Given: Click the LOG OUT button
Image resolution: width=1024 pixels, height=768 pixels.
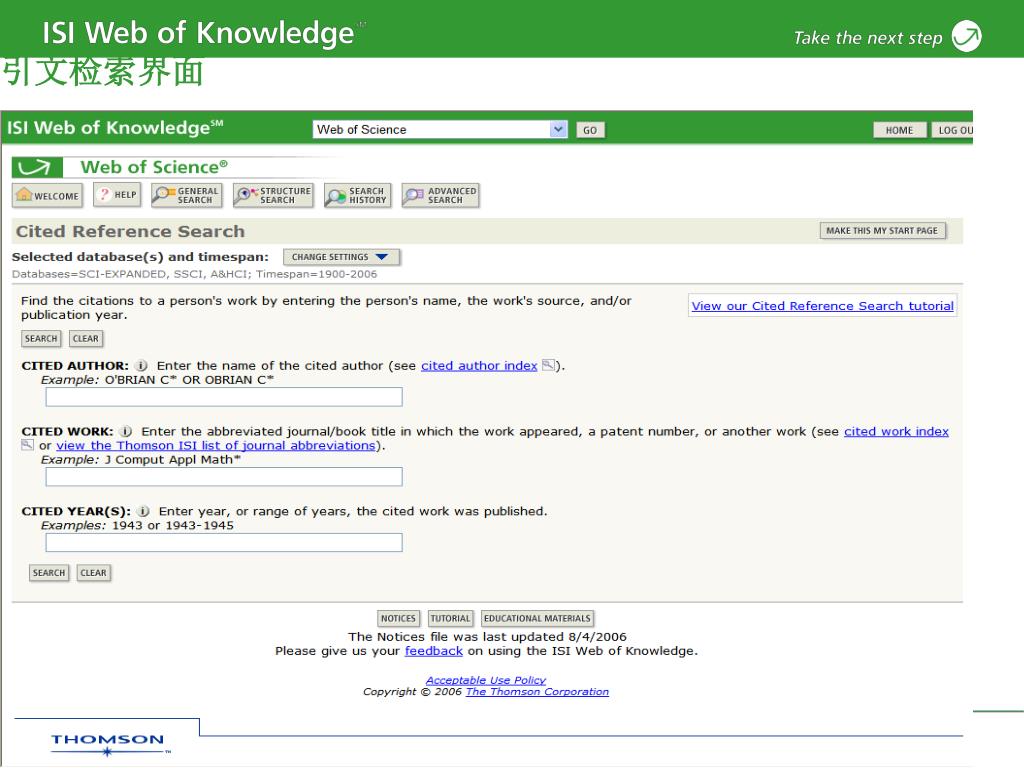Looking at the screenshot, I should [952, 130].
